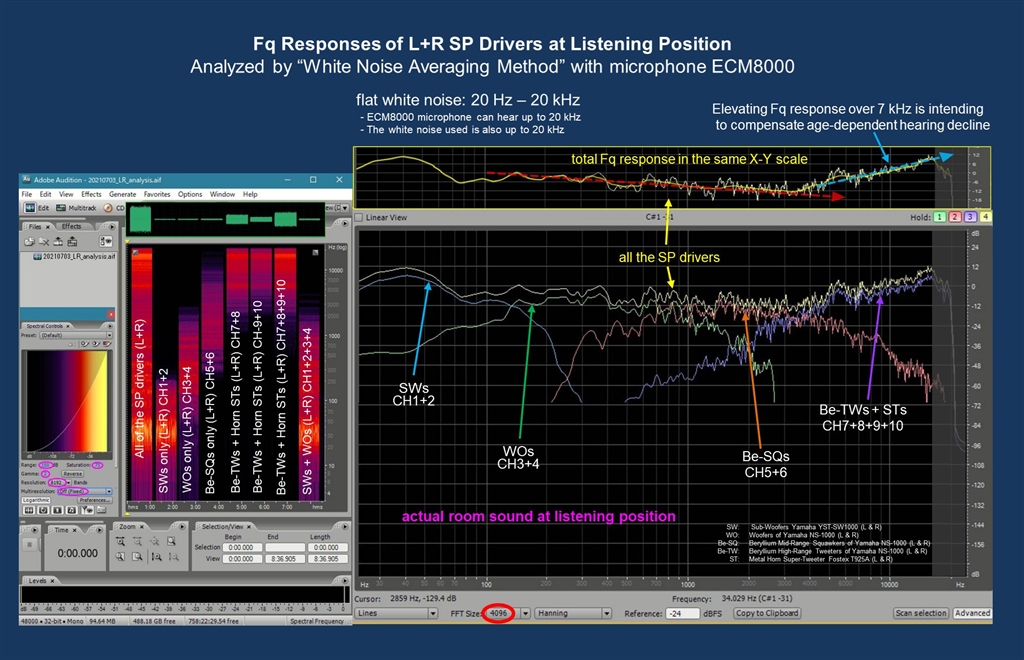Open CD view from toolbar
This screenshot has width=1024, height=660.
(x=113, y=208)
